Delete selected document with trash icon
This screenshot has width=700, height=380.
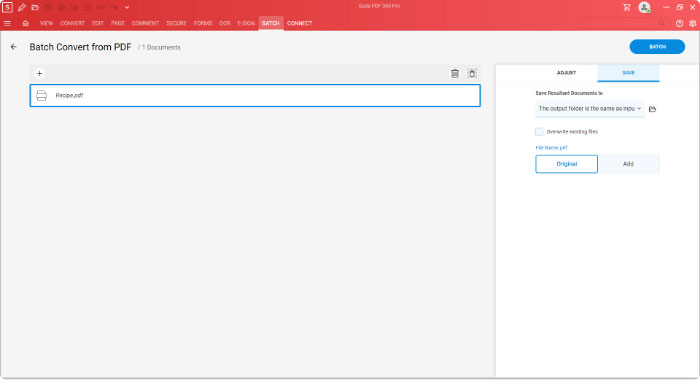click(x=454, y=73)
